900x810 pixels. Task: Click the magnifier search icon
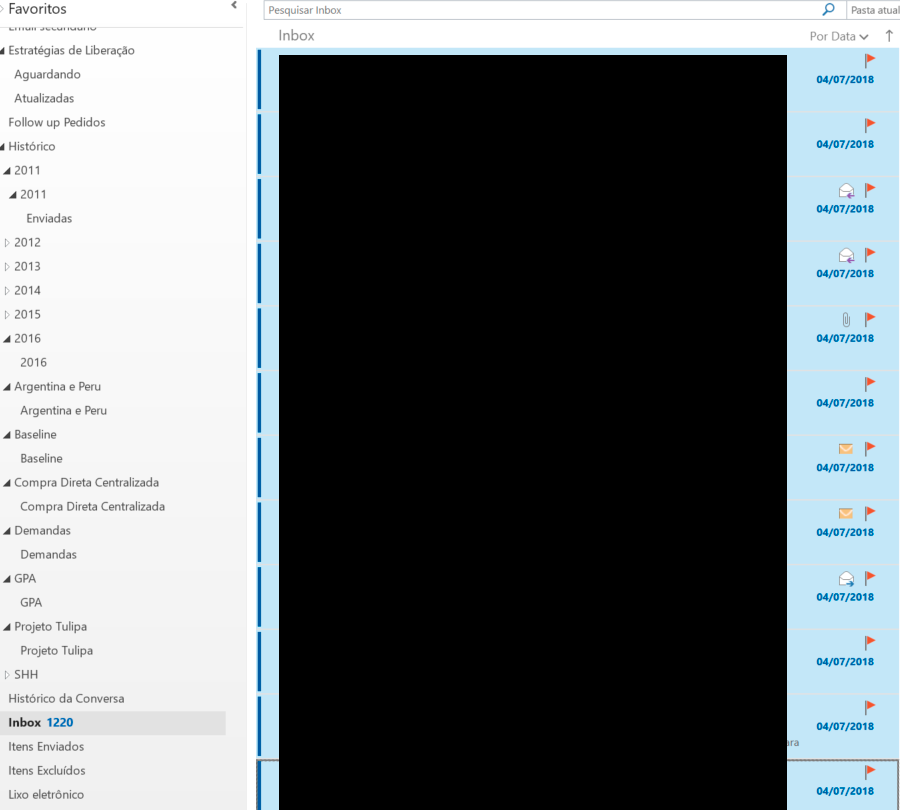828,9
